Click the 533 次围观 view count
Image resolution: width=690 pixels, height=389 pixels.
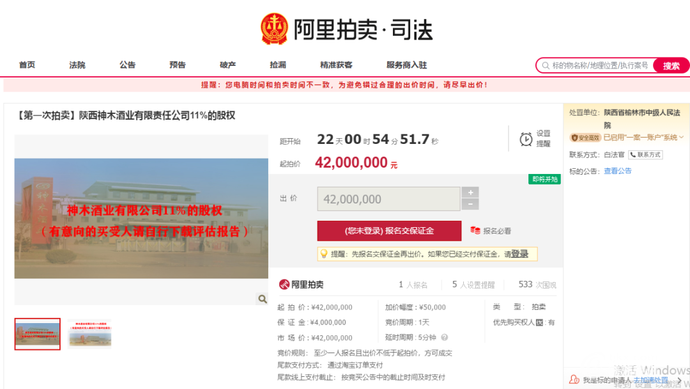(537, 285)
